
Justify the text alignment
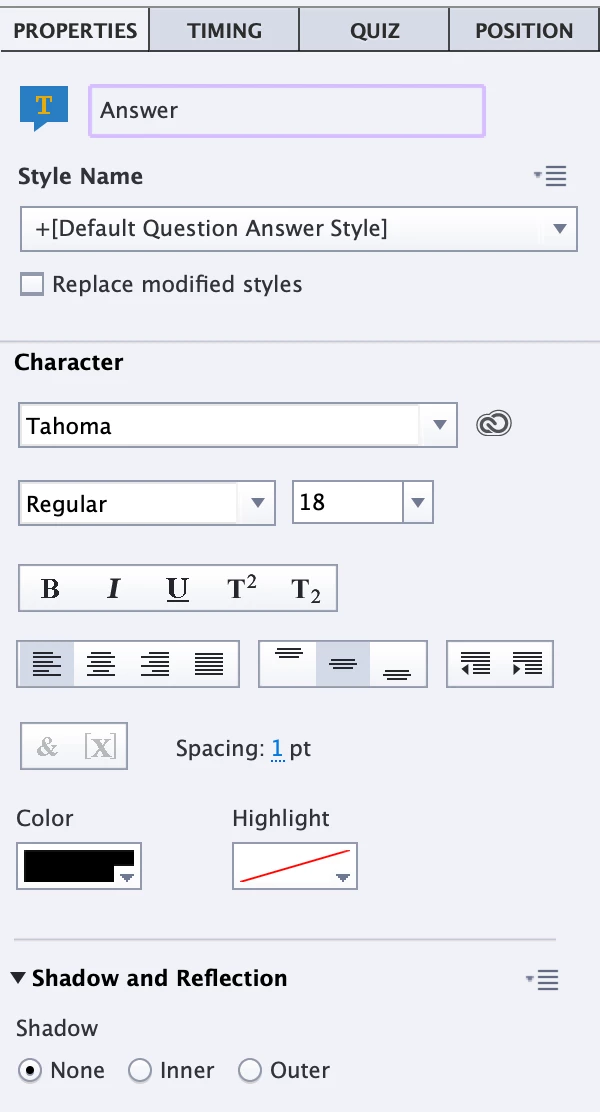(x=209, y=664)
